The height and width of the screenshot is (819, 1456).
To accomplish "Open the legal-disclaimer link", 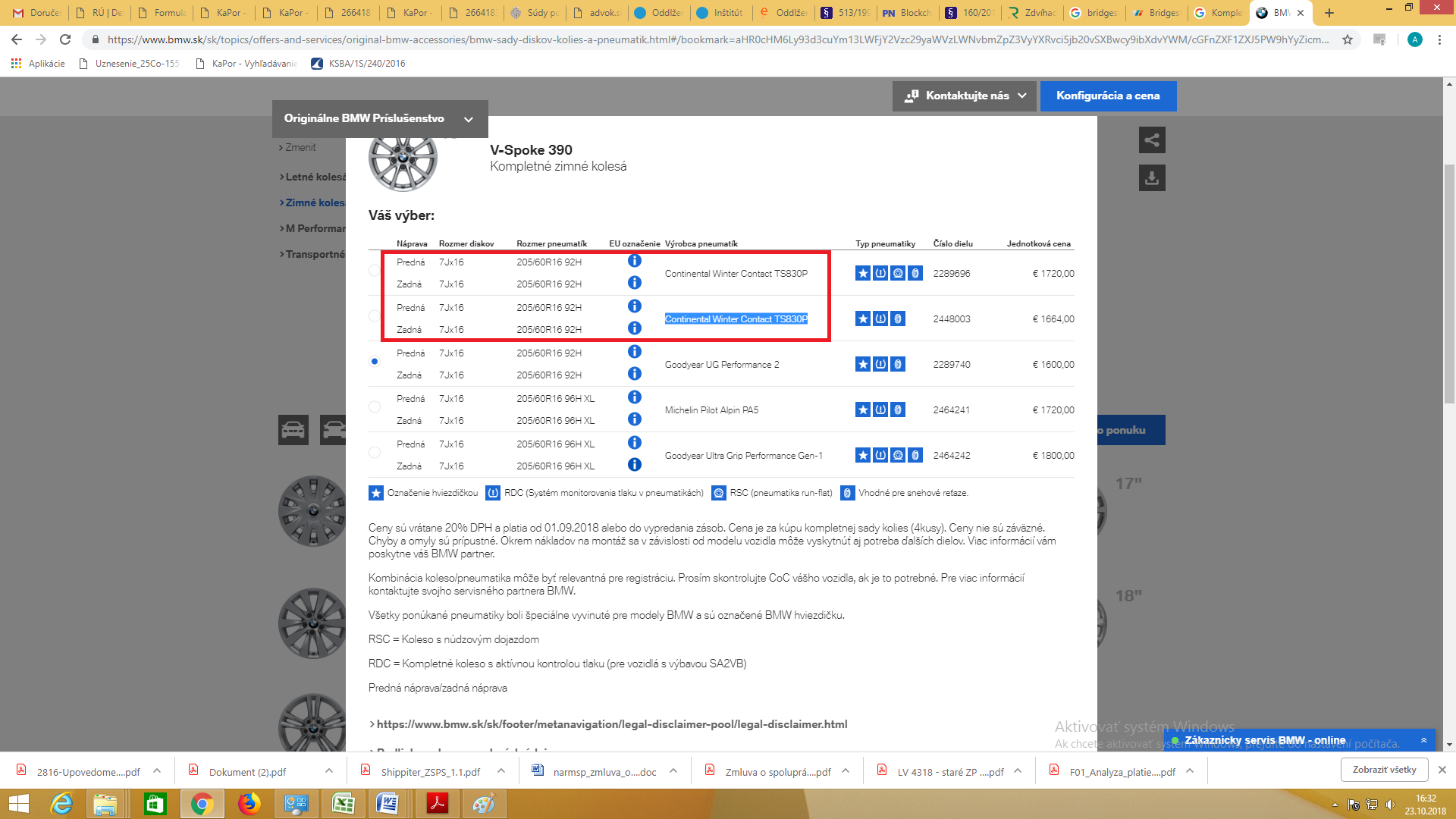I will click(x=612, y=724).
